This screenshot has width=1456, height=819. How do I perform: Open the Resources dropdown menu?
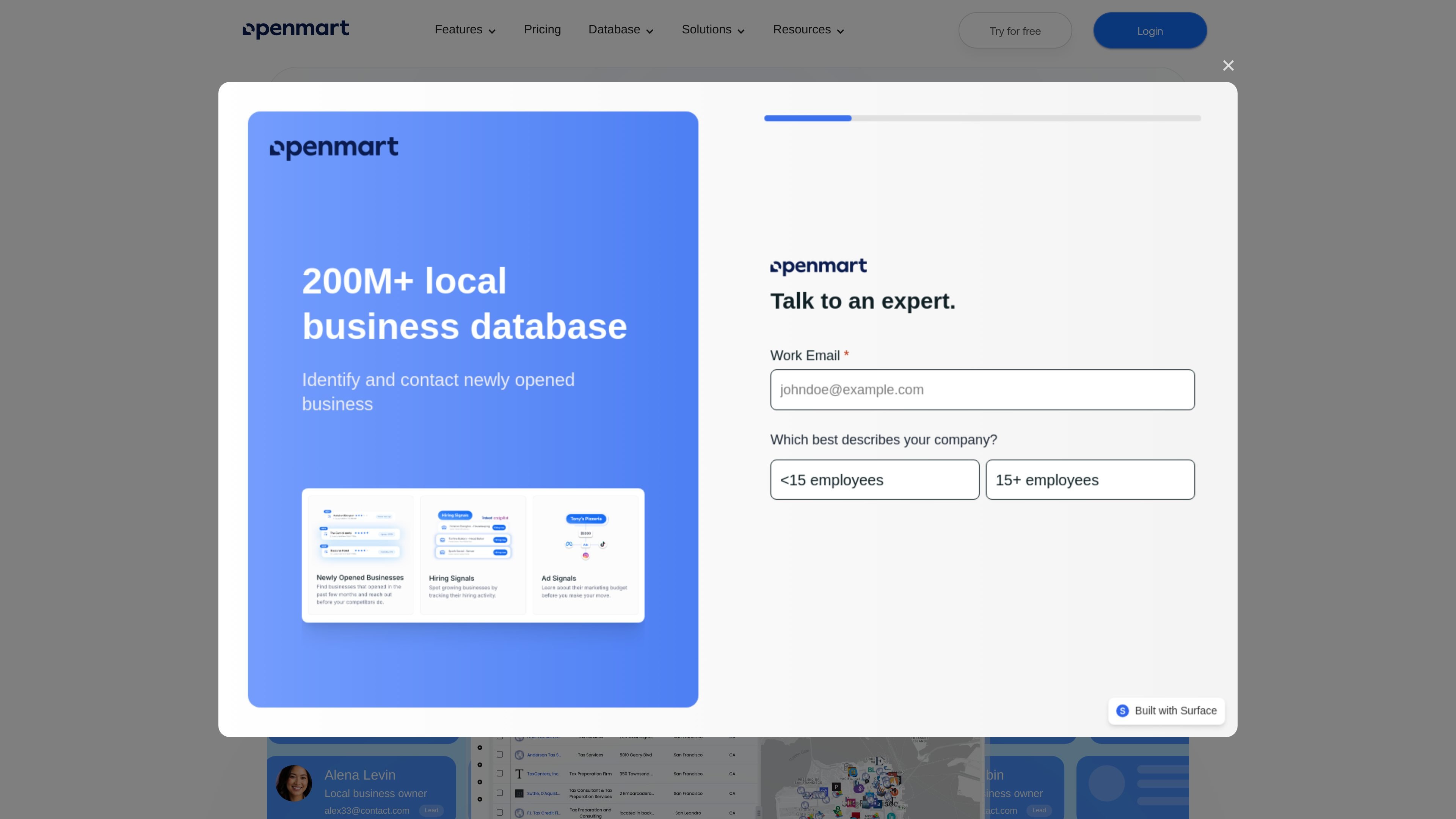[x=809, y=30]
